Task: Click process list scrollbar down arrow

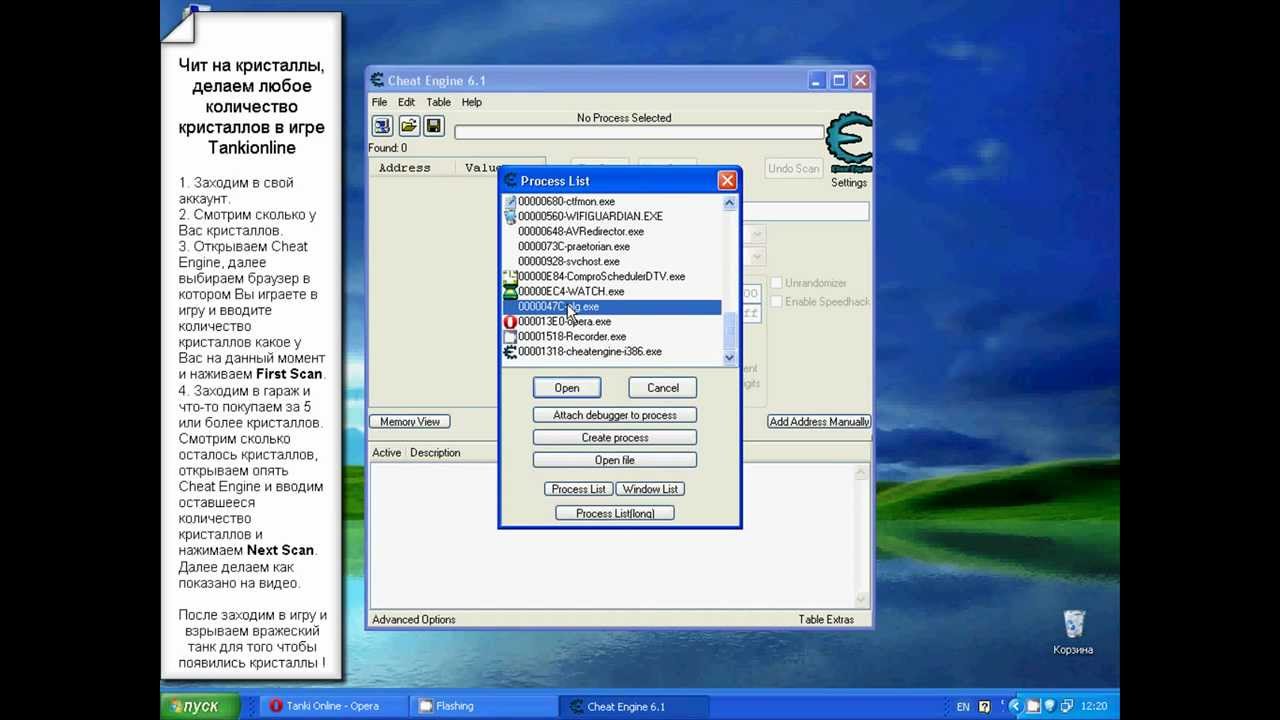Action: click(x=729, y=357)
